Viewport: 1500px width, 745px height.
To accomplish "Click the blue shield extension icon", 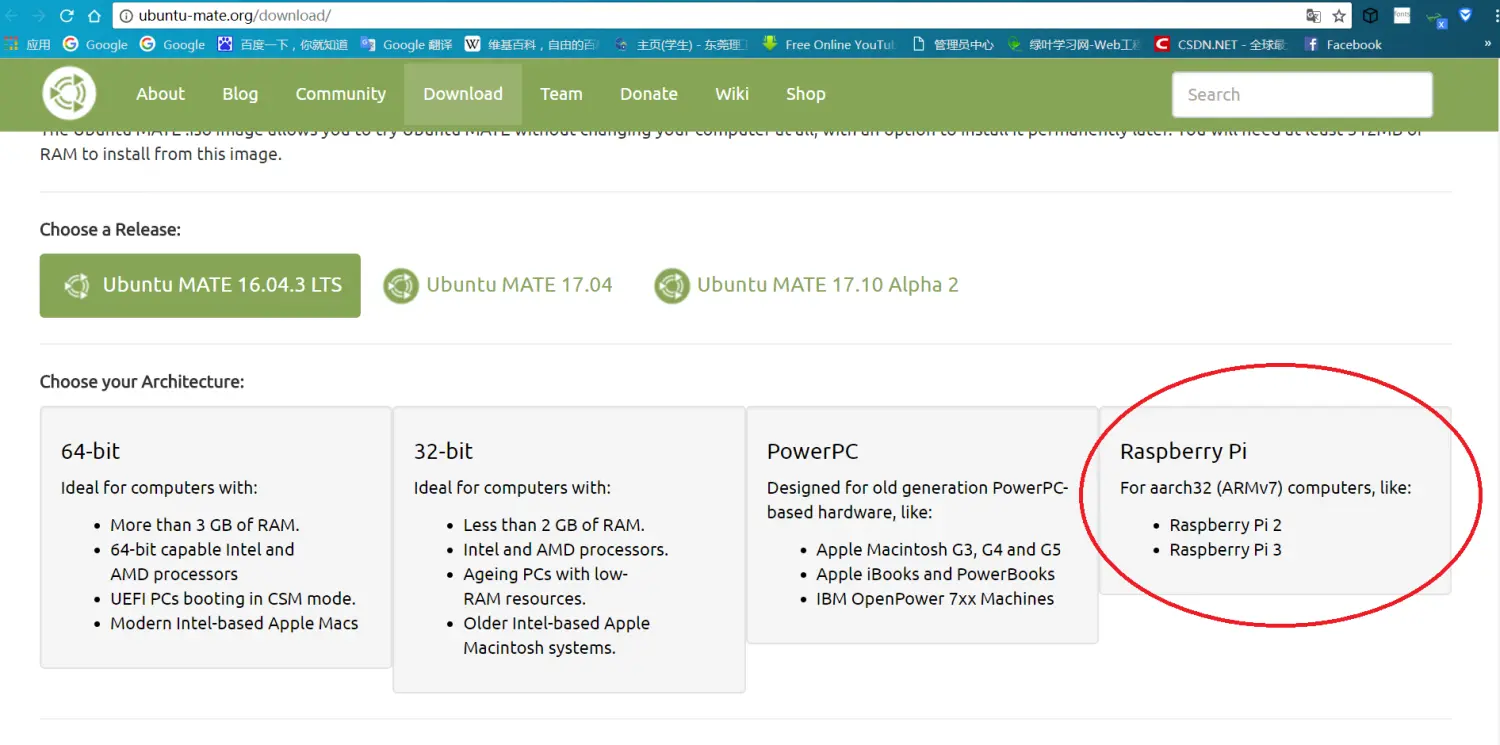I will point(1466,15).
